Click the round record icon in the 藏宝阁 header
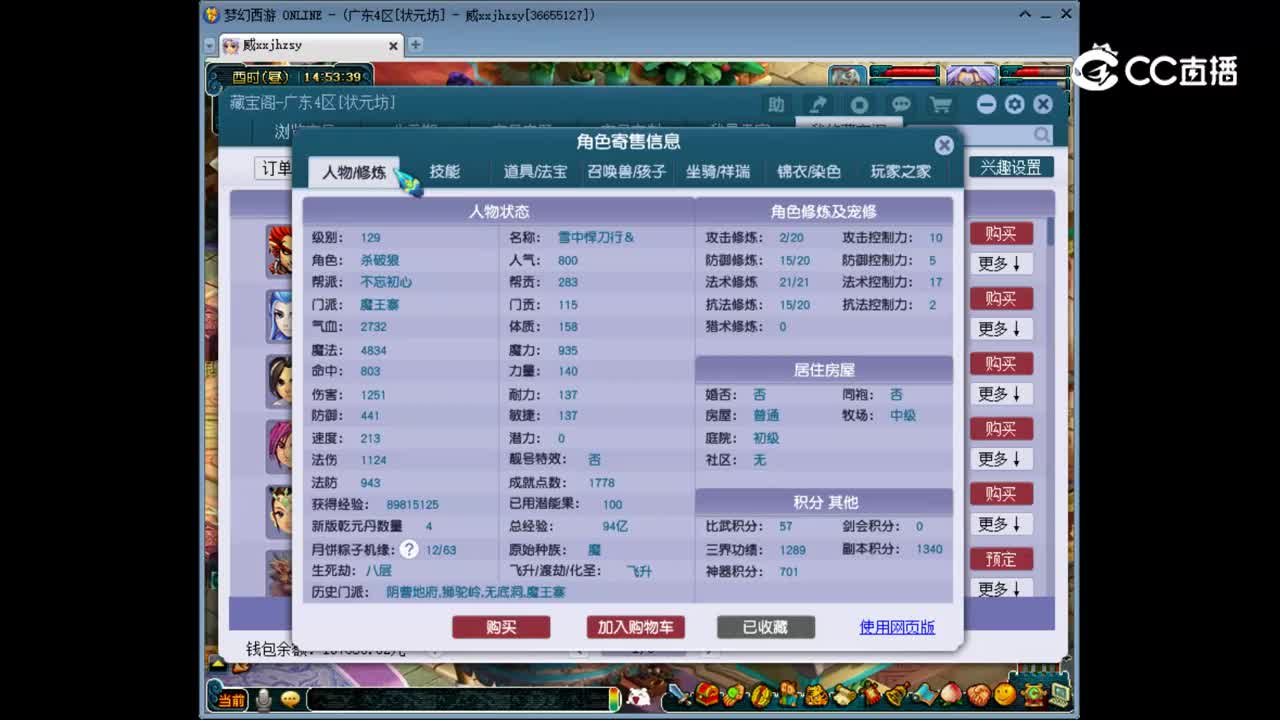Viewport: 1280px width, 720px height. pos(859,104)
